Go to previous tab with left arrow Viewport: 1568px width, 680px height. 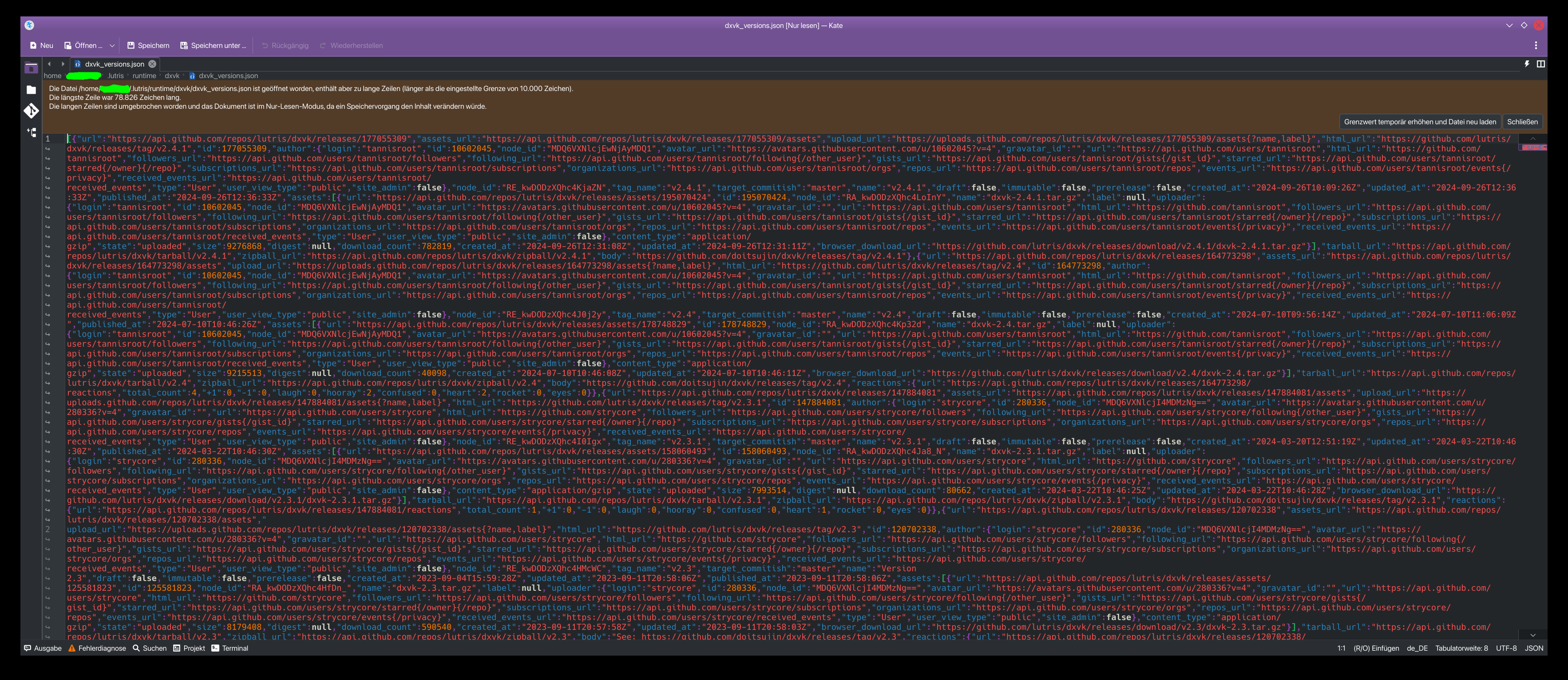pos(49,64)
